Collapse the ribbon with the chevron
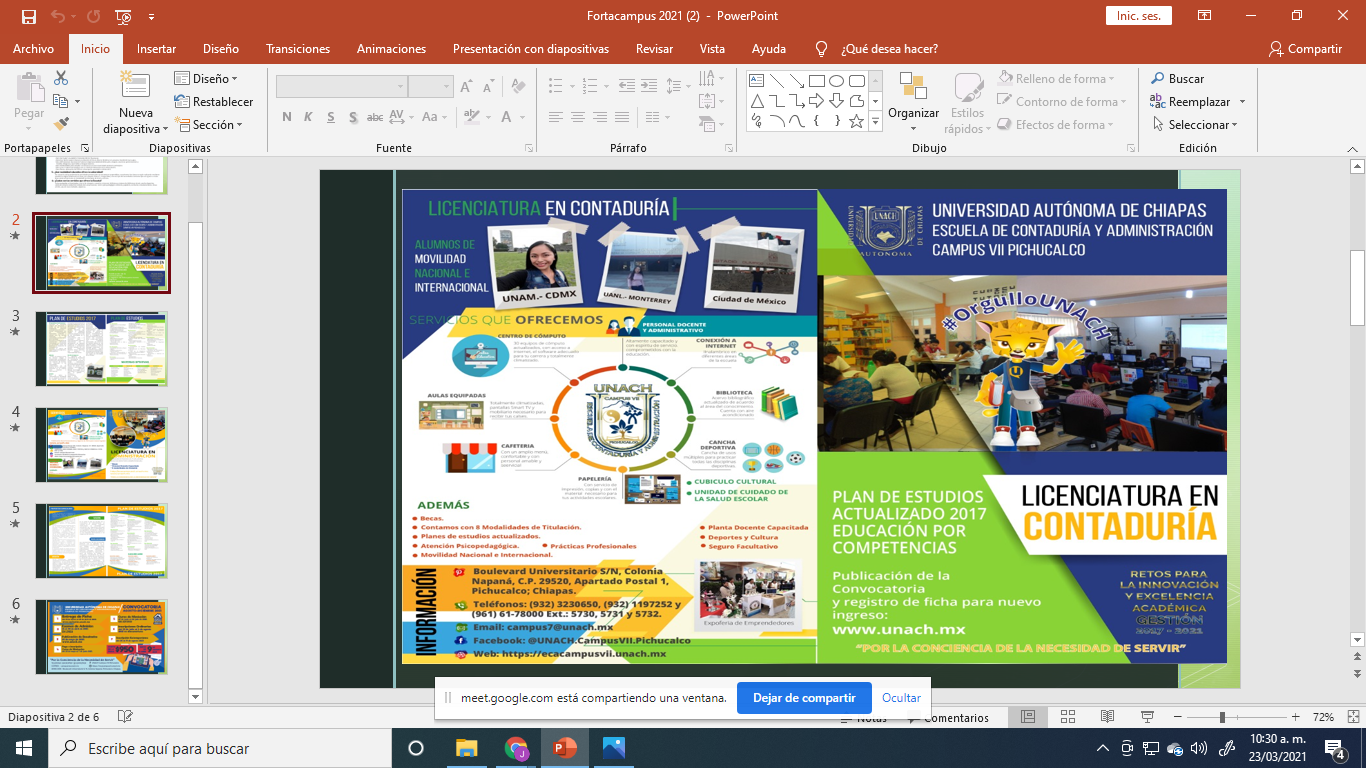Screen dimensions: 1366x768 click(x=1351, y=148)
